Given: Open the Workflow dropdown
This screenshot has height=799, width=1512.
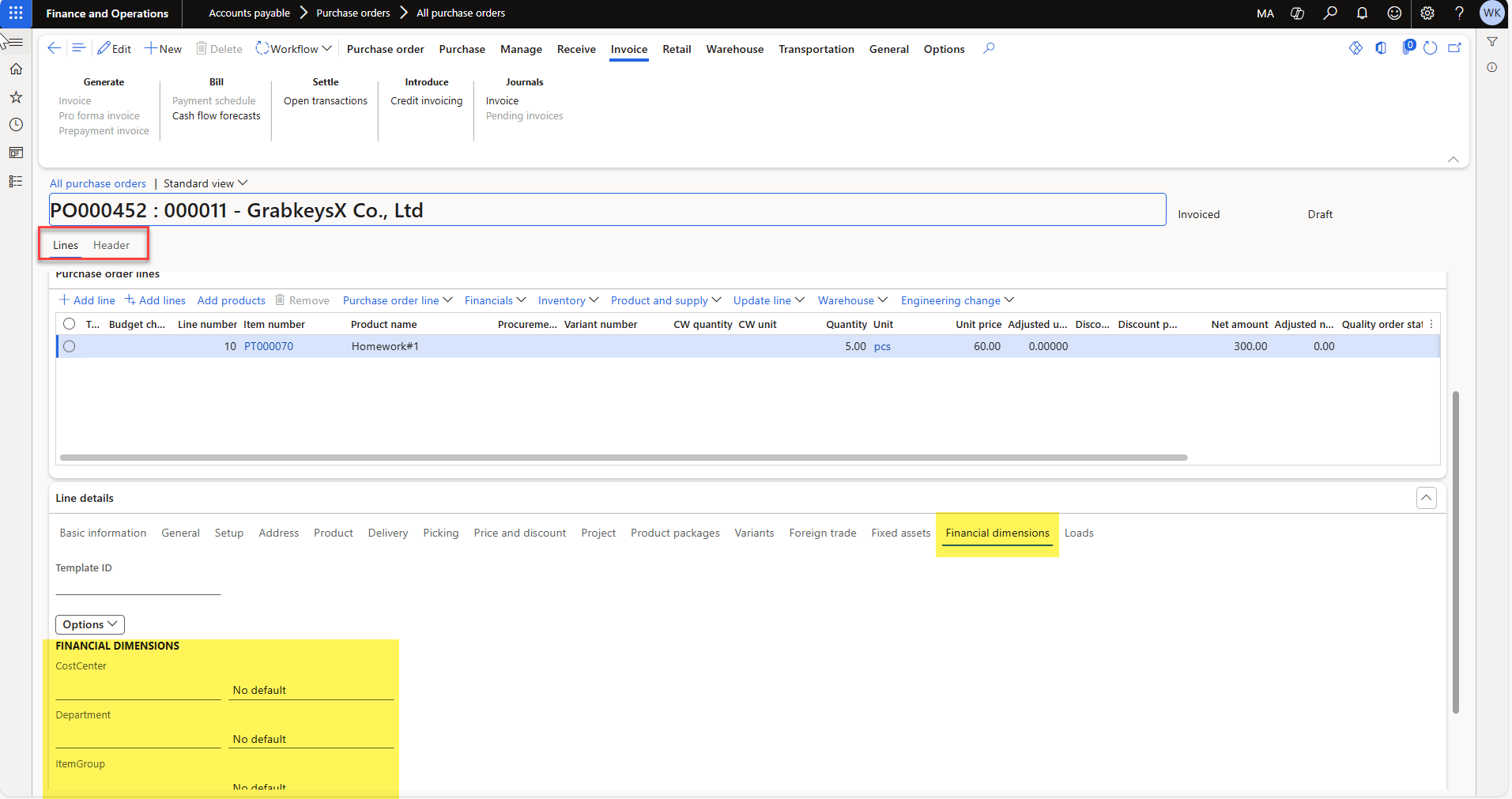Looking at the screenshot, I should (x=293, y=49).
